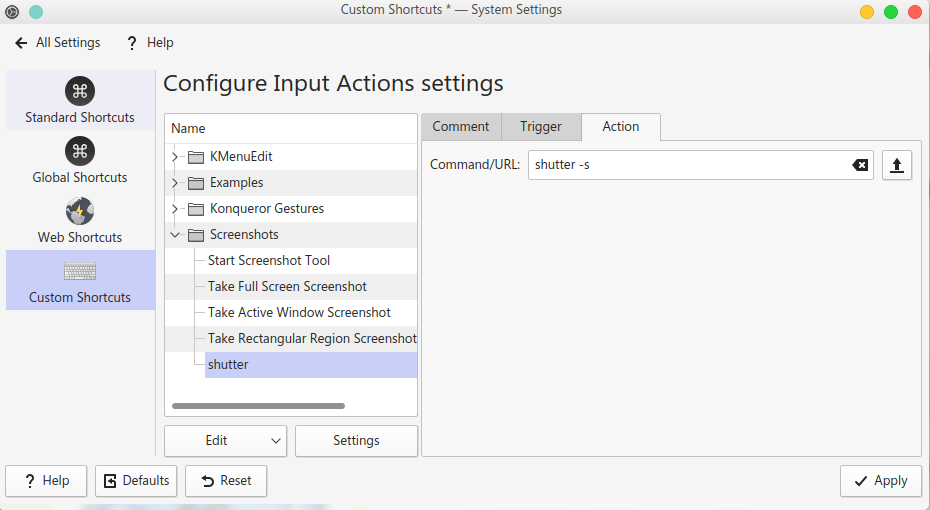Switch to the Comment tab
Viewport: 930px width, 510px height.
460,127
